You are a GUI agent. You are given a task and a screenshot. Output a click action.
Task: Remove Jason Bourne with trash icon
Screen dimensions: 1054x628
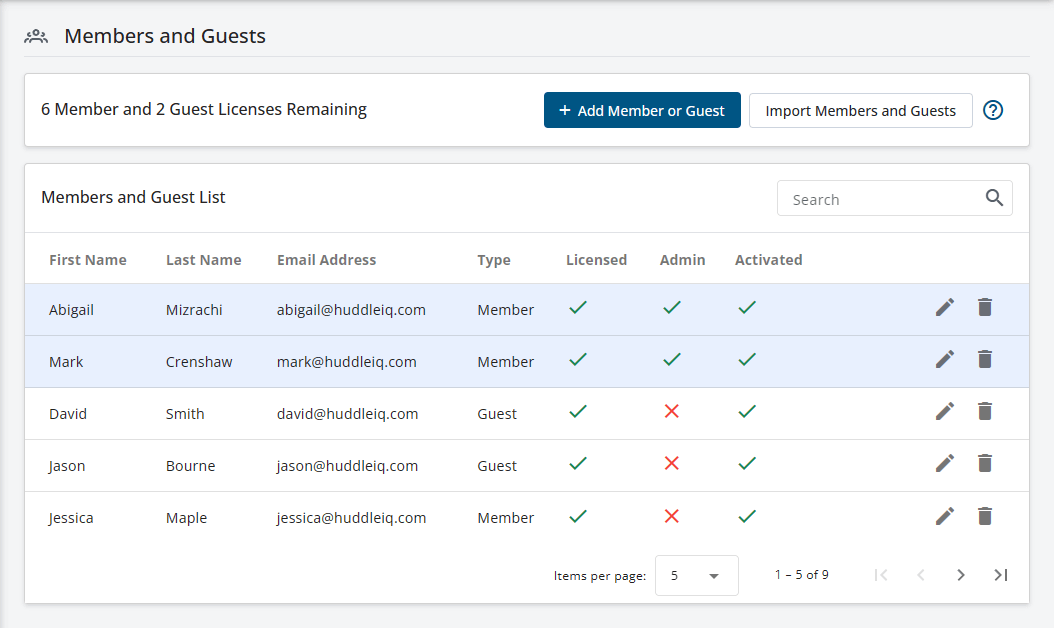985,463
